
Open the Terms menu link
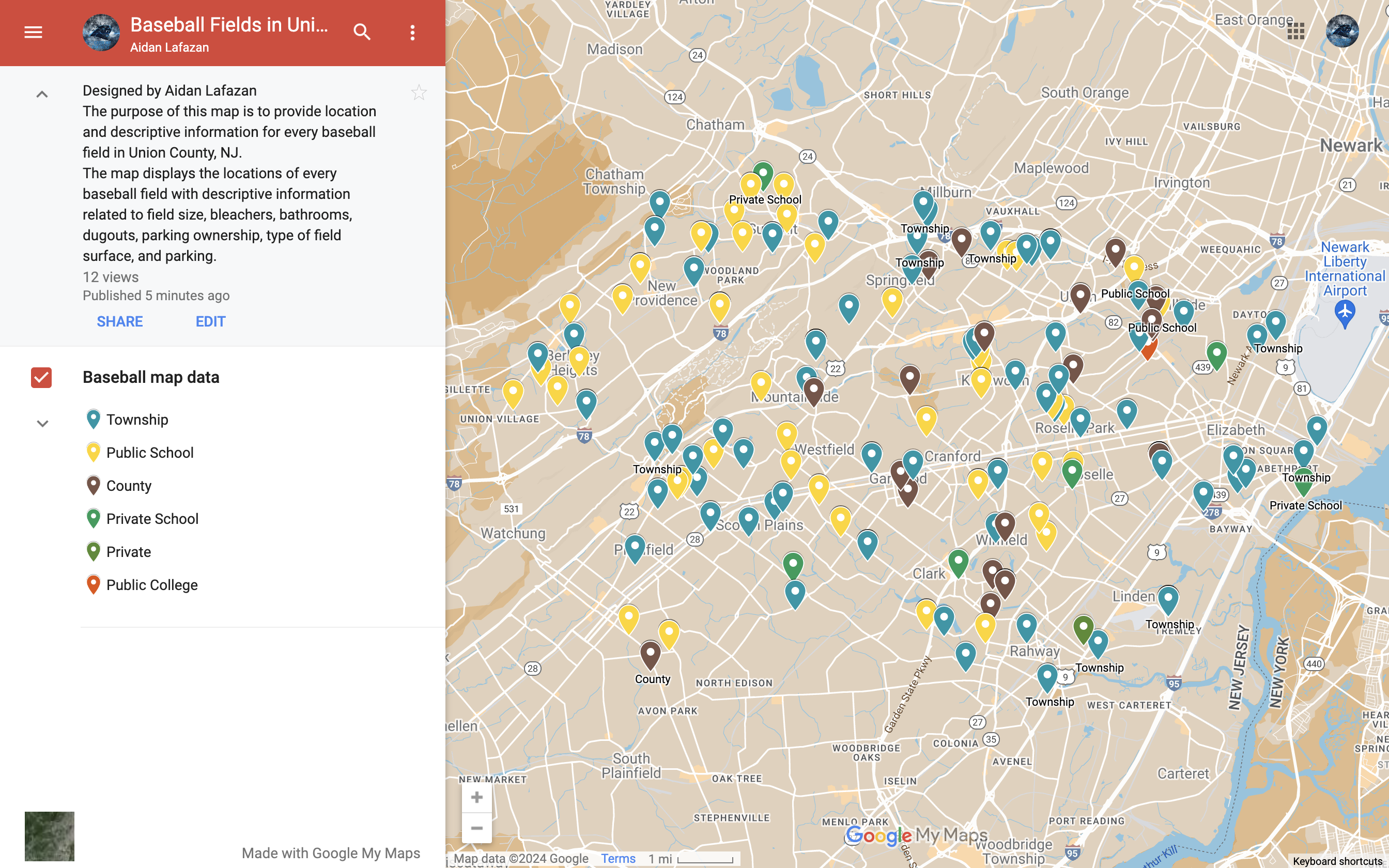click(618, 859)
